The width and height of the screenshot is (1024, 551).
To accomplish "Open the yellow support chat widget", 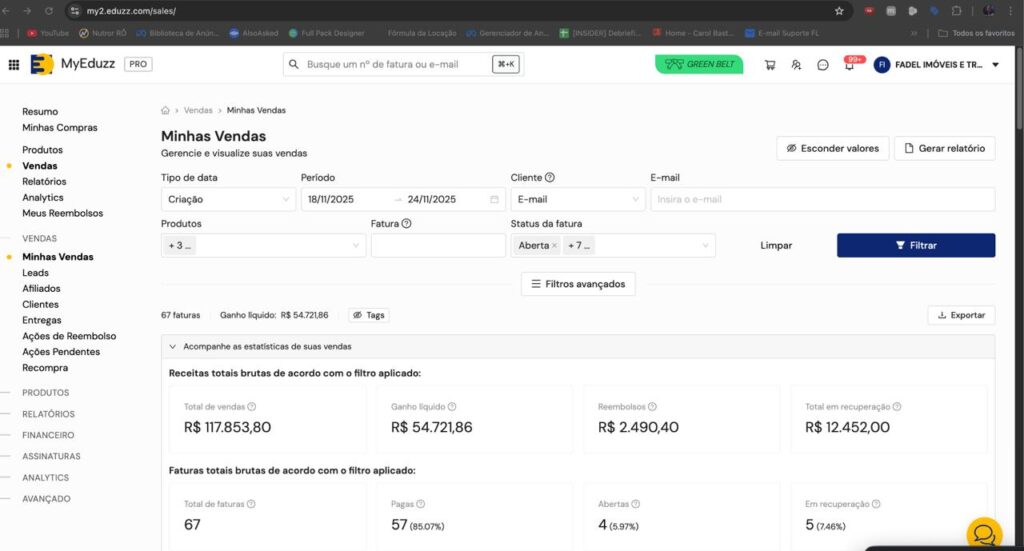I will pos(983,533).
